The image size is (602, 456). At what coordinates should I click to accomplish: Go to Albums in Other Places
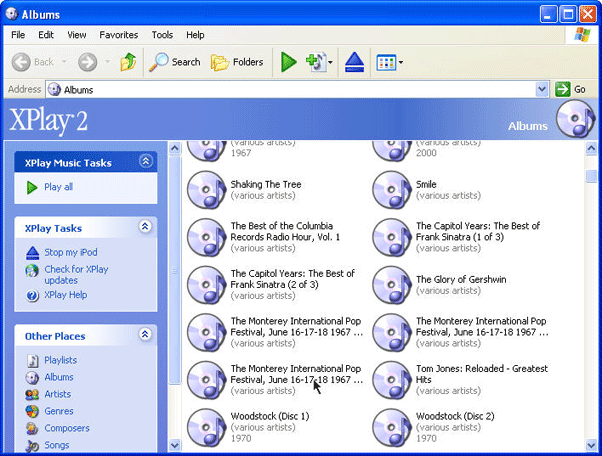click(x=59, y=377)
